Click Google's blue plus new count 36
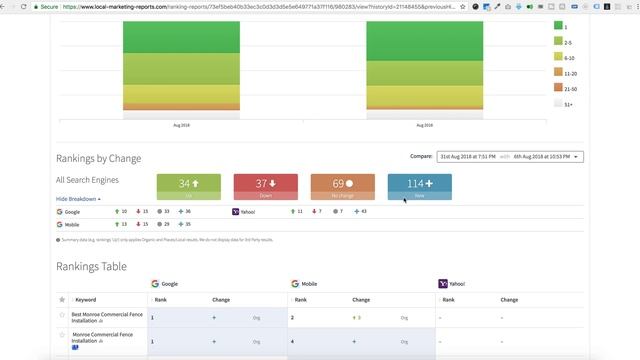Viewport: 640px width, 360px height. (184, 211)
